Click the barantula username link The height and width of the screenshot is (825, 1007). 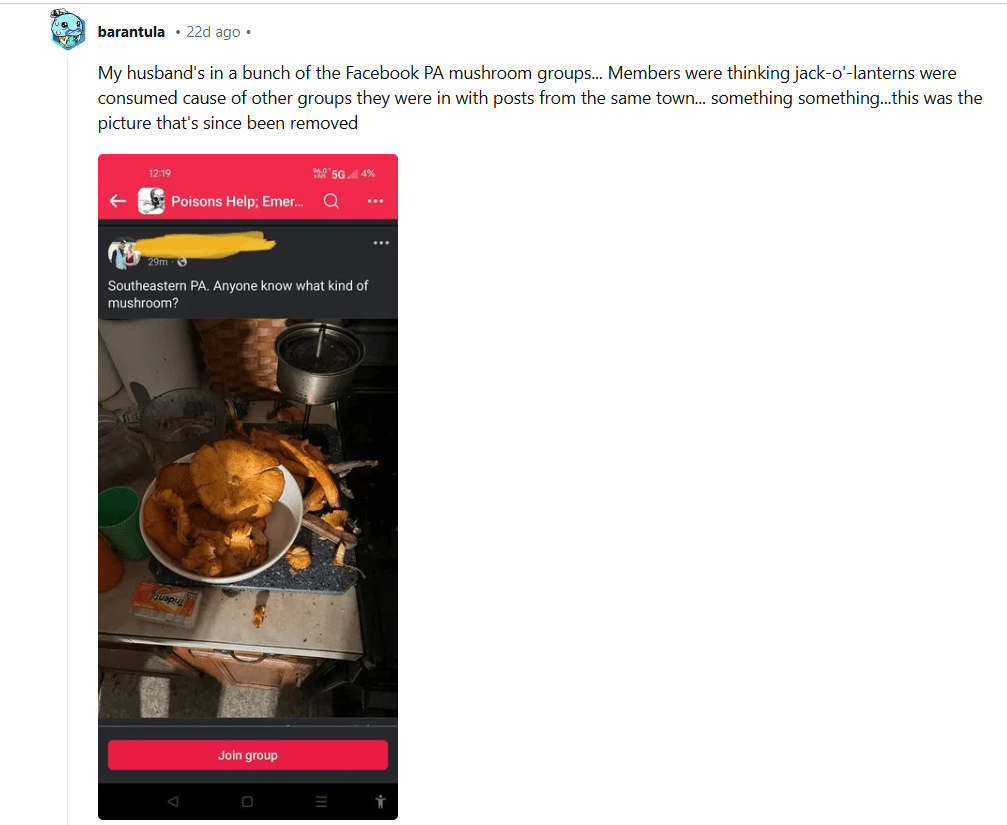coord(131,32)
